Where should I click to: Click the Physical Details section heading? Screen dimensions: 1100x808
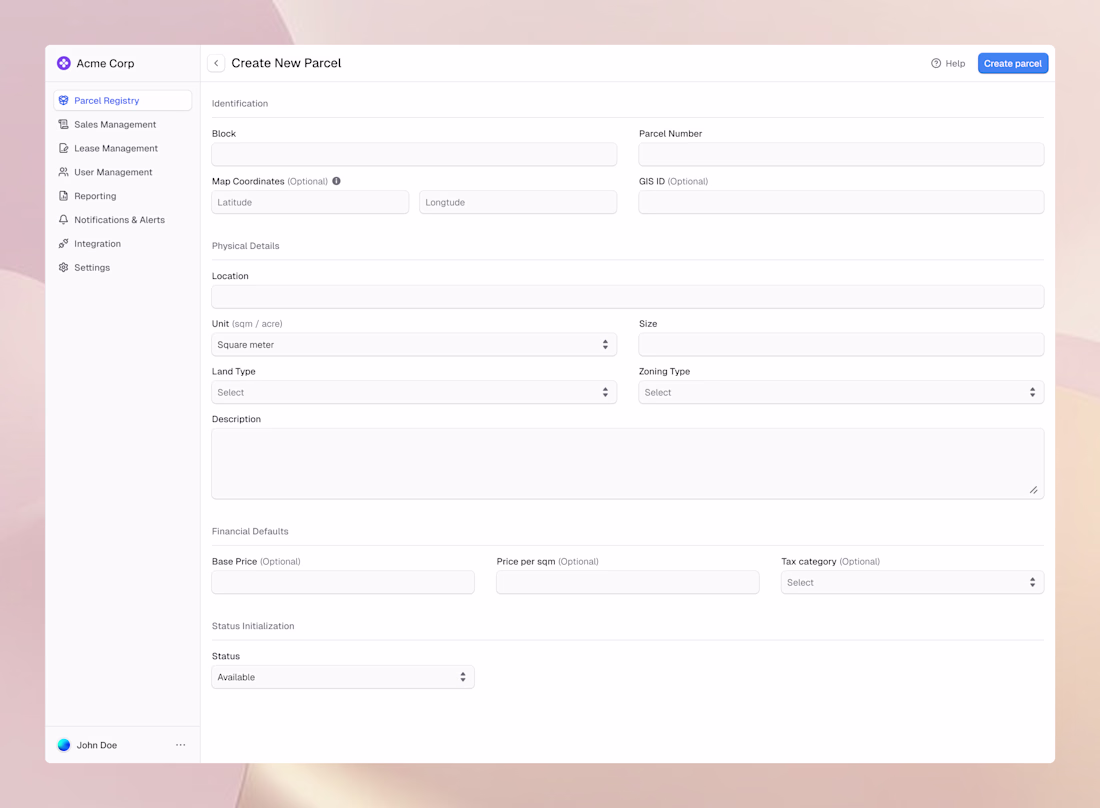246,245
